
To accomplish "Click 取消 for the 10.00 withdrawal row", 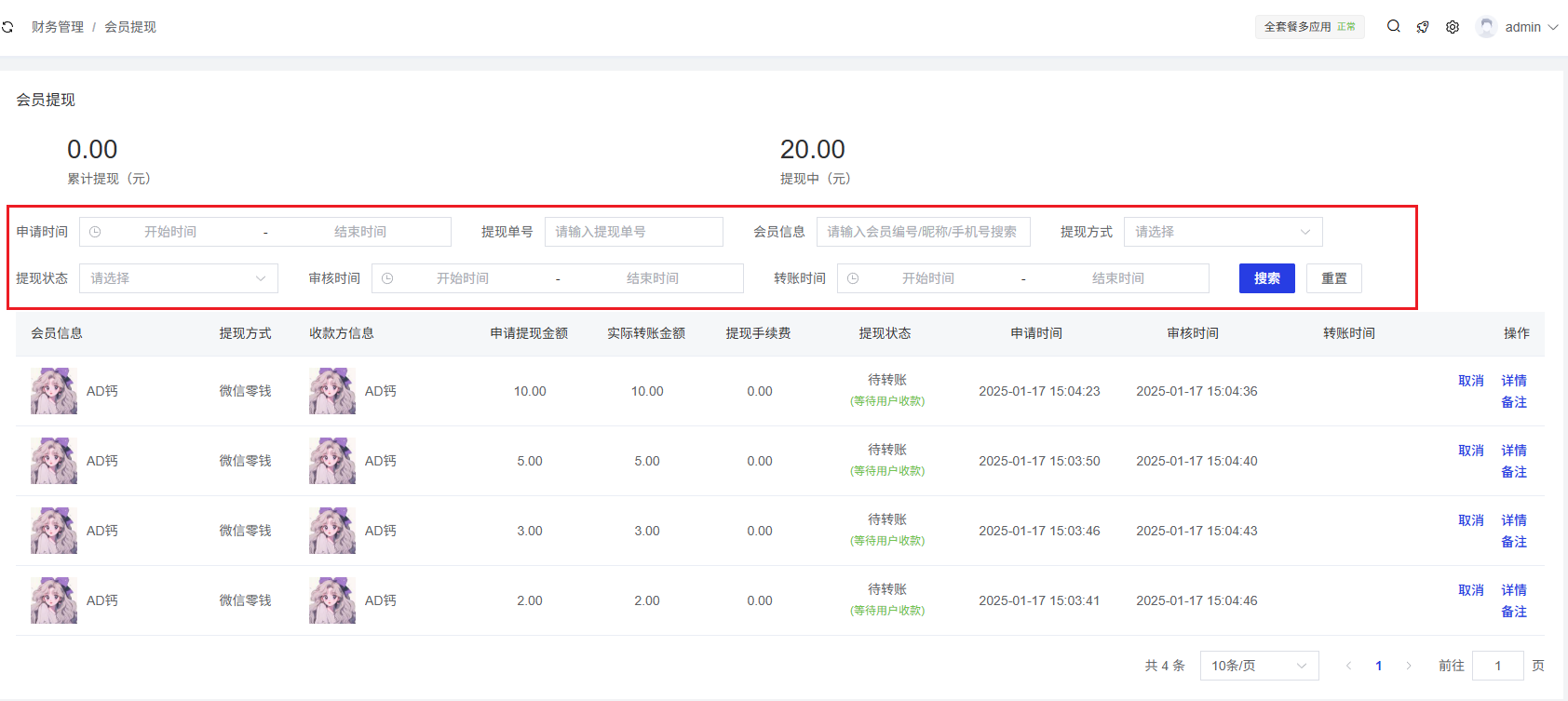I will (x=1471, y=381).
